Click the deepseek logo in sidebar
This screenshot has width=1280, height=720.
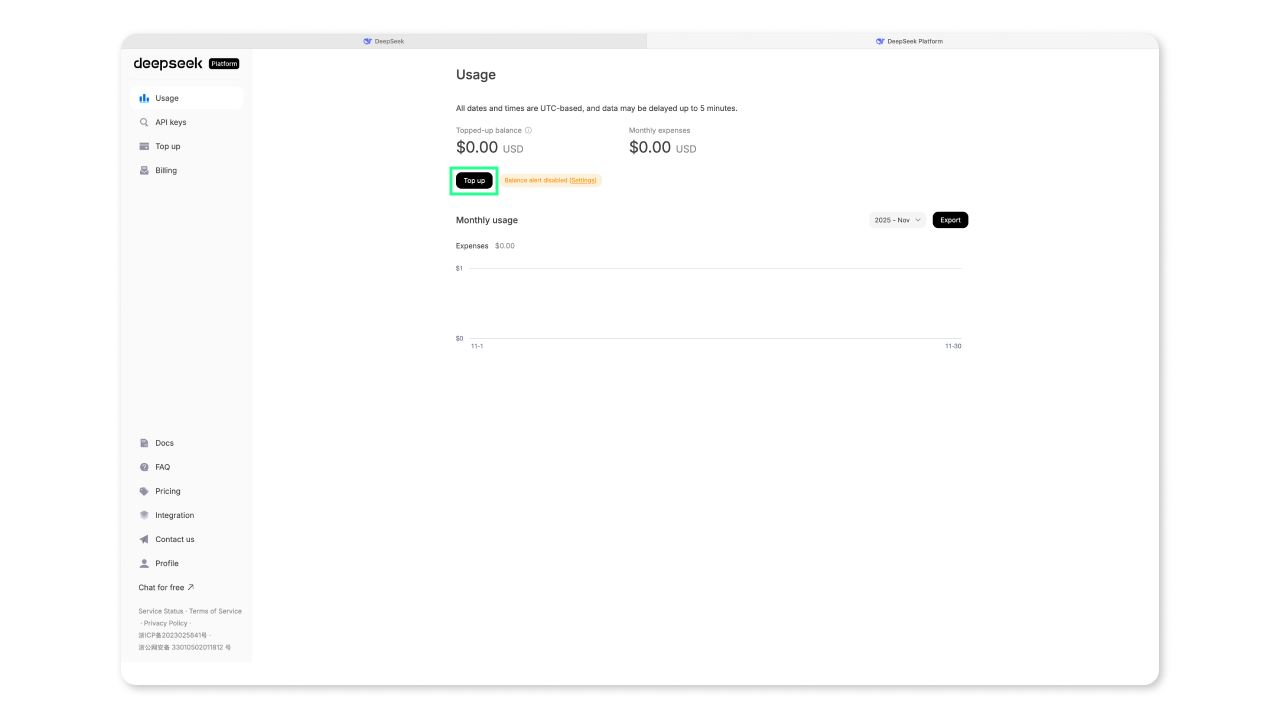[168, 63]
